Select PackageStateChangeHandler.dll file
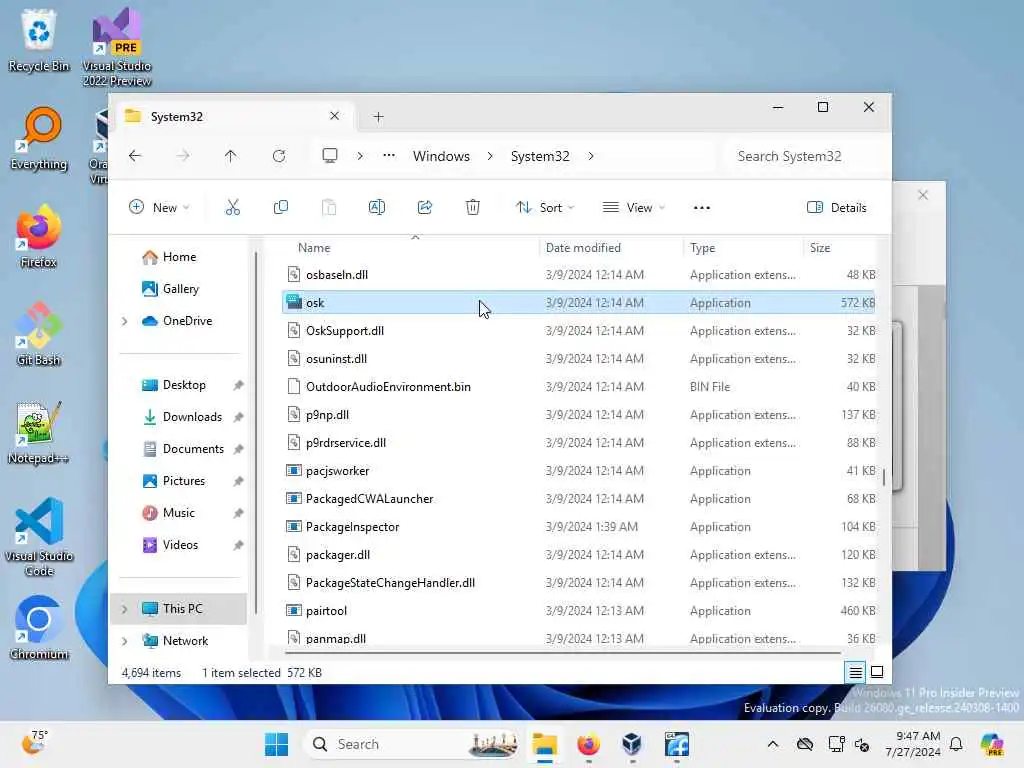 point(579,583)
